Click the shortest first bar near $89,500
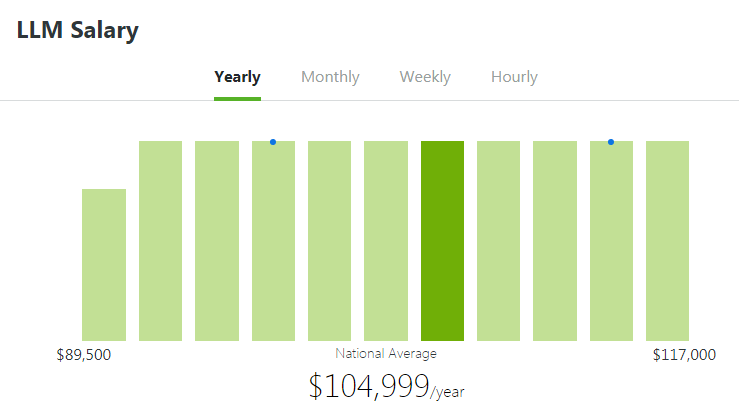Viewport: 739px width, 413px height. [x=104, y=264]
